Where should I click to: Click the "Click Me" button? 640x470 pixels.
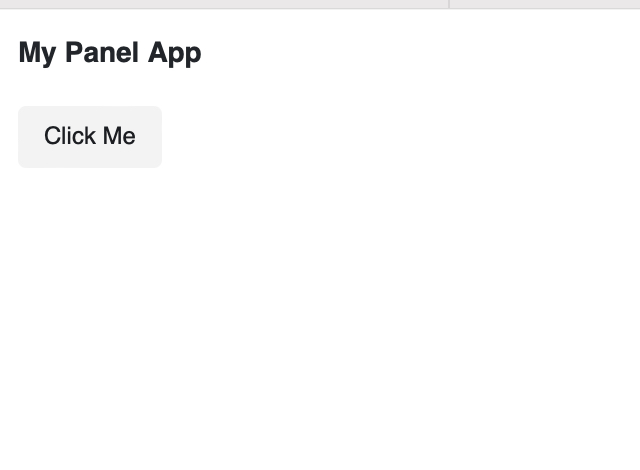[90, 137]
